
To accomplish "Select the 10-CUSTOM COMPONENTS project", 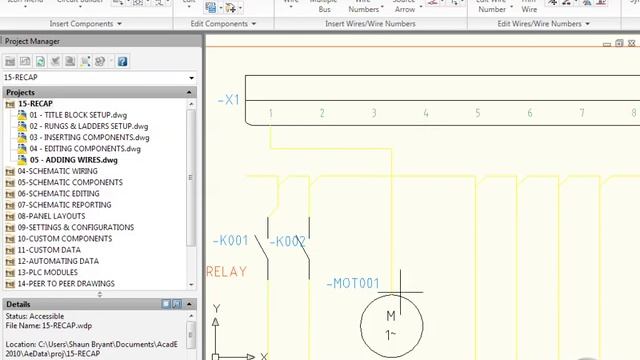I will coord(64,239).
